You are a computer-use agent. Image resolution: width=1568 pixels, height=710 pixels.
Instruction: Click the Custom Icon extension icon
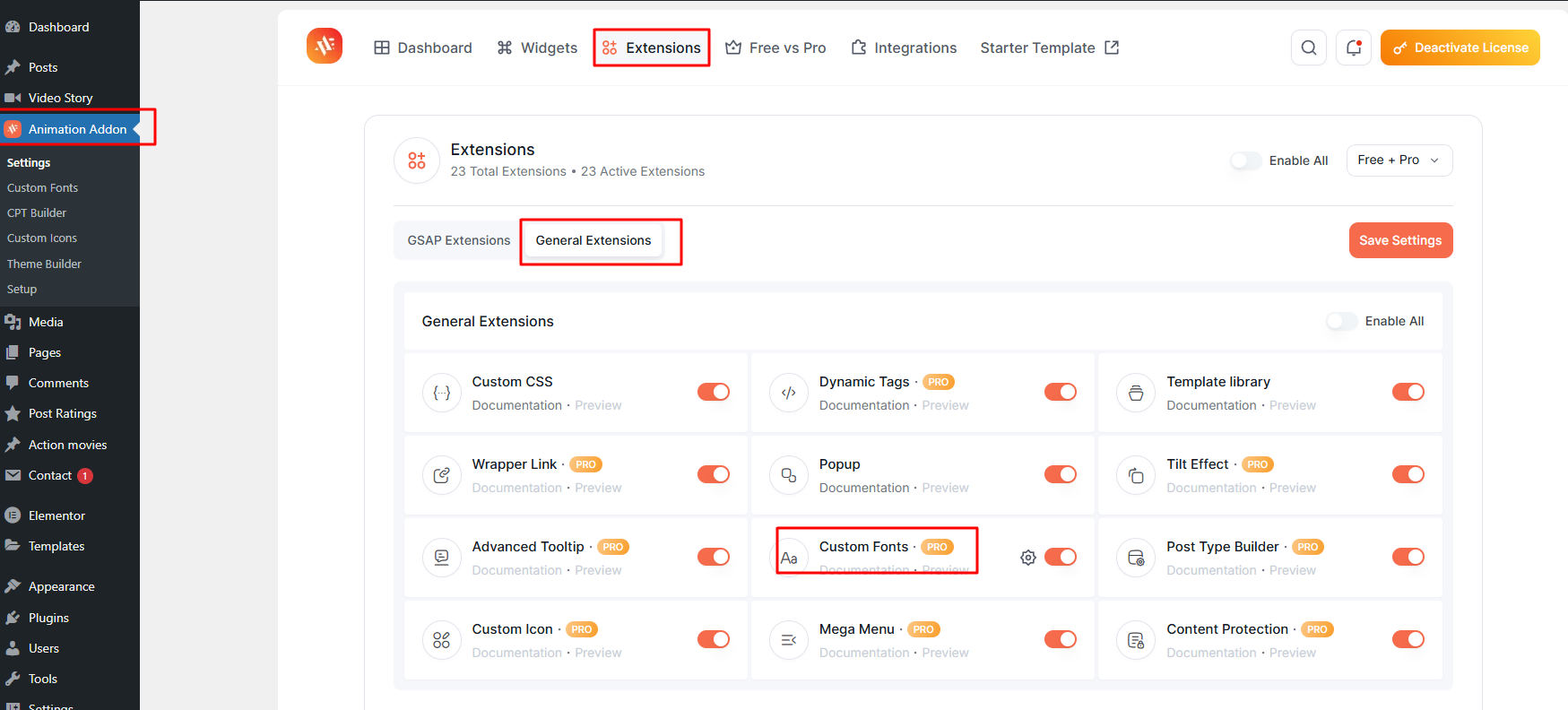coord(442,640)
